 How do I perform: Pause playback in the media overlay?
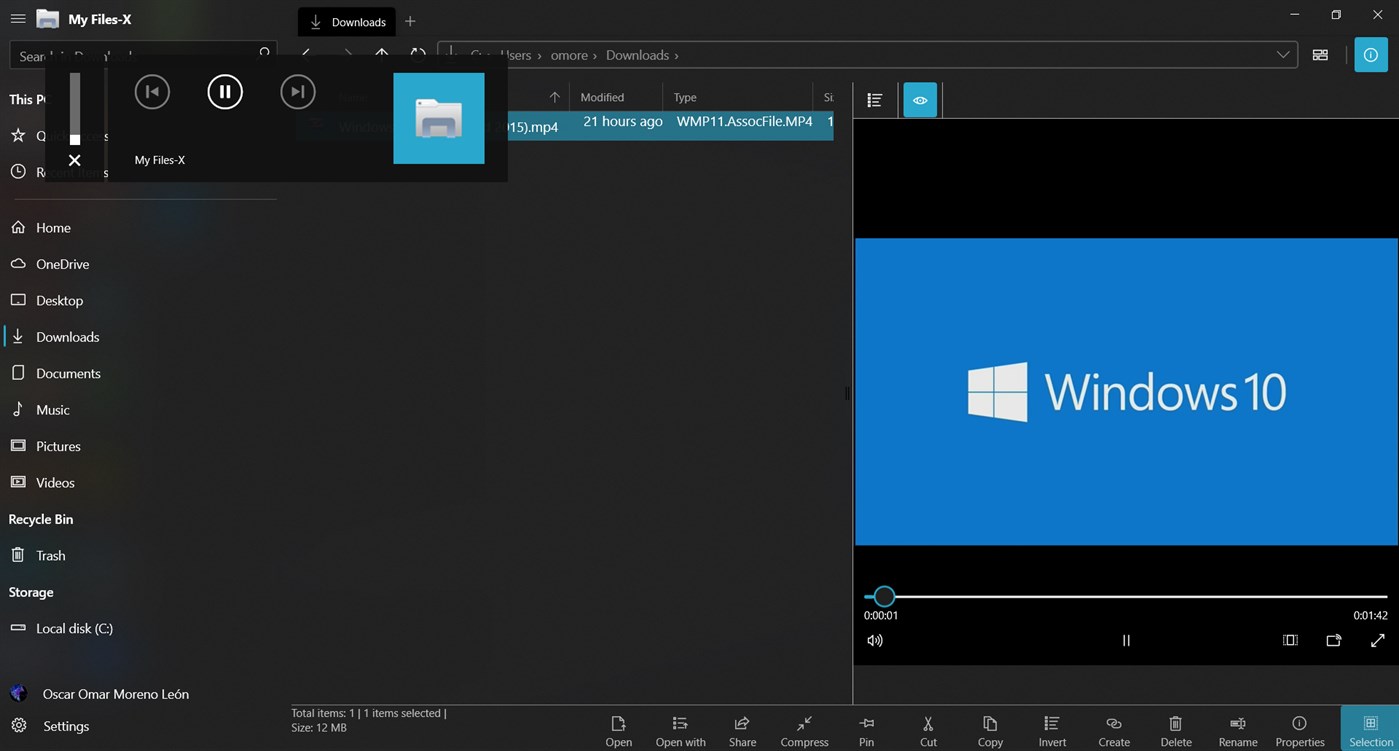click(x=225, y=91)
